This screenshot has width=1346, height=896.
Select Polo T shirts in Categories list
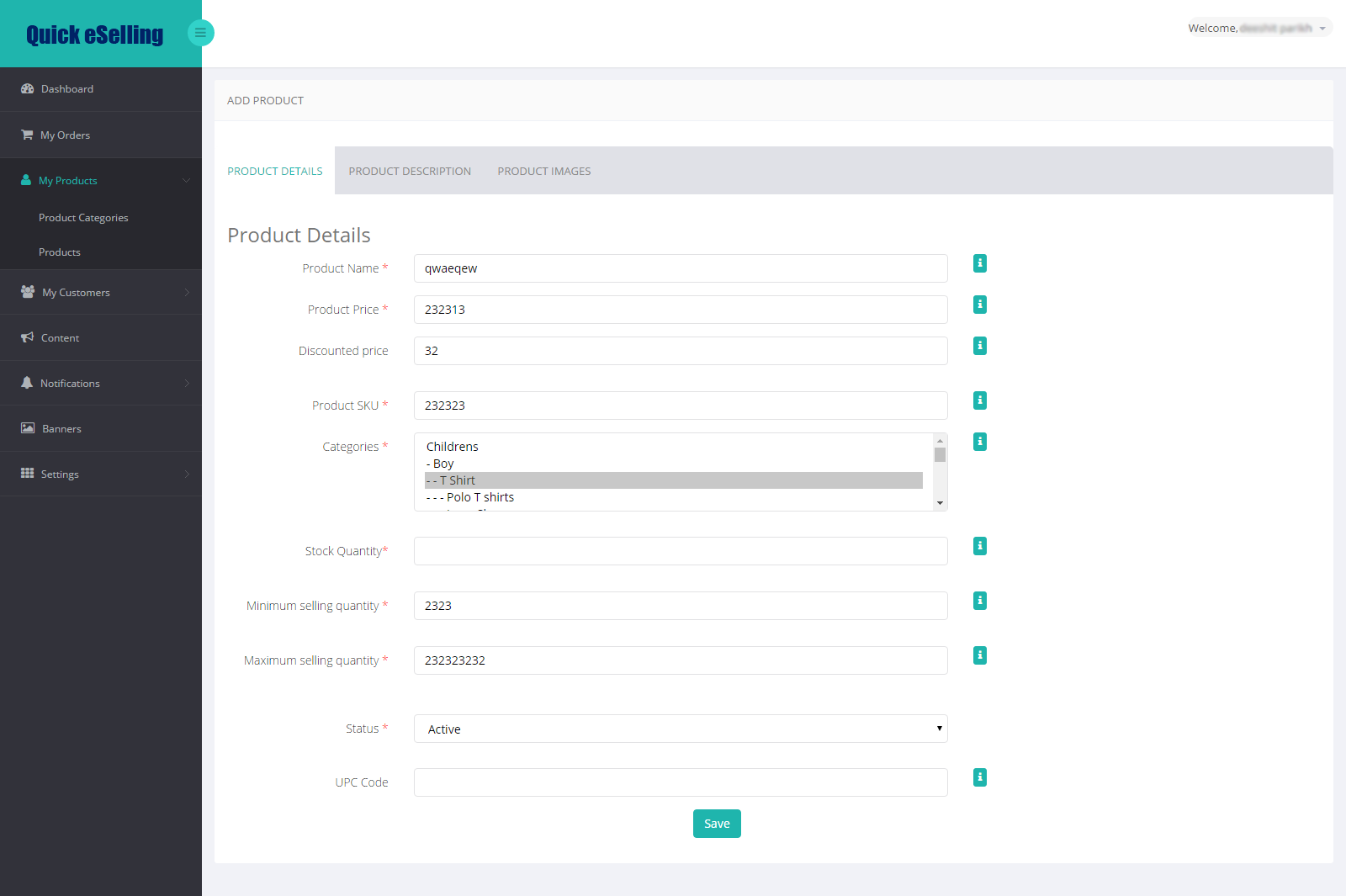pyautogui.click(x=674, y=497)
